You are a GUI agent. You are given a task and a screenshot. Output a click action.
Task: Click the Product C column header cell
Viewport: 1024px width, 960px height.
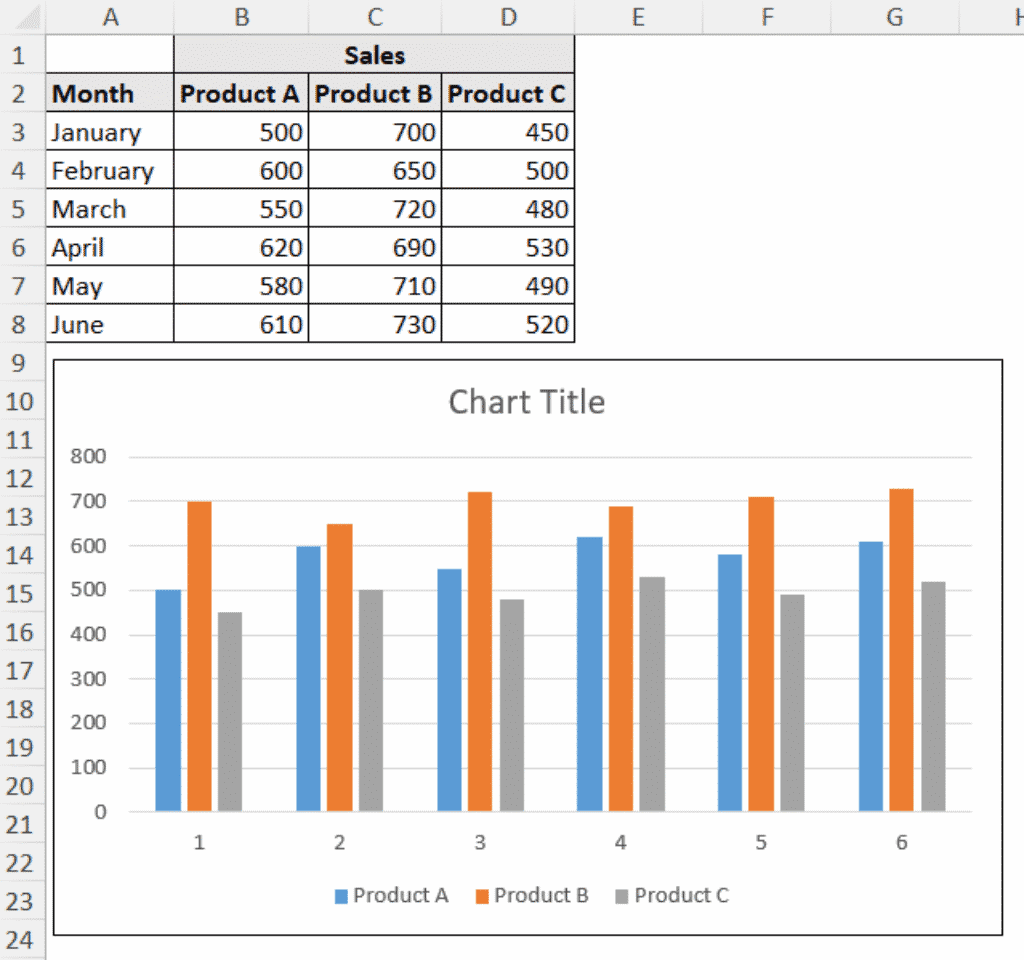point(508,93)
